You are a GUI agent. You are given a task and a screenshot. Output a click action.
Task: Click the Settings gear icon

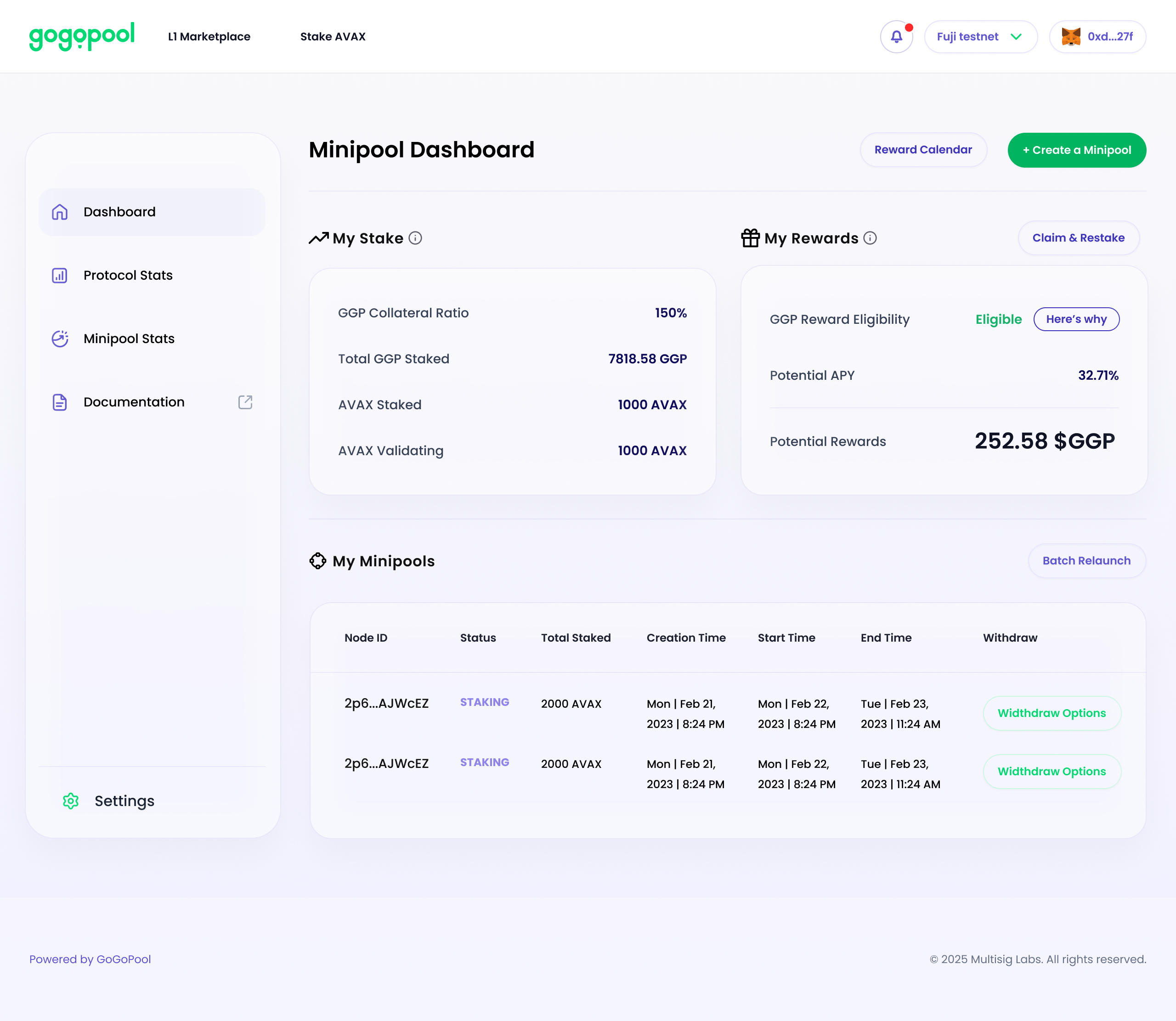click(71, 801)
